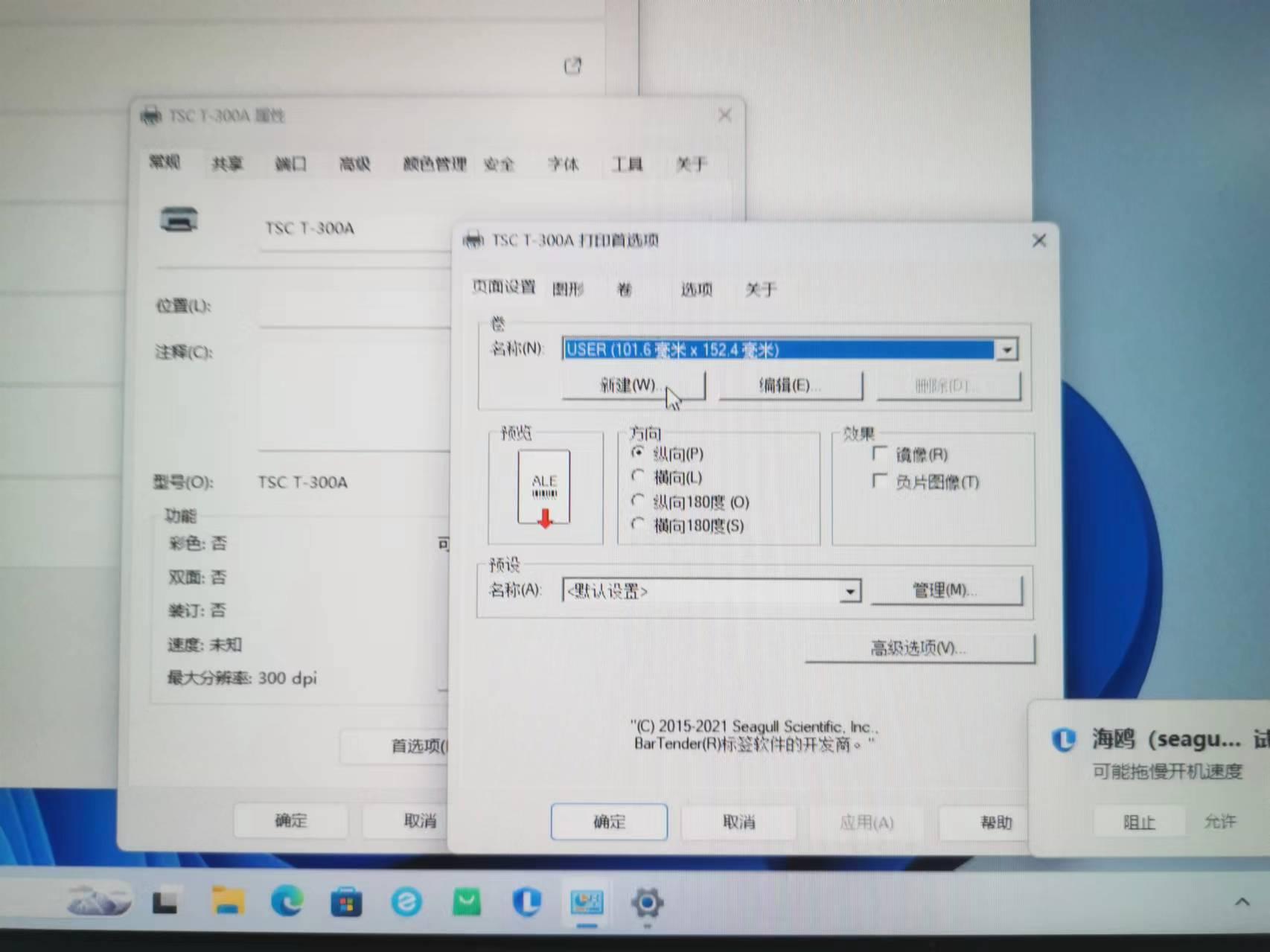Screen dimensions: 1270x952
Task: Click 允许 in the seagull notification
Action: click(1220, 822)
